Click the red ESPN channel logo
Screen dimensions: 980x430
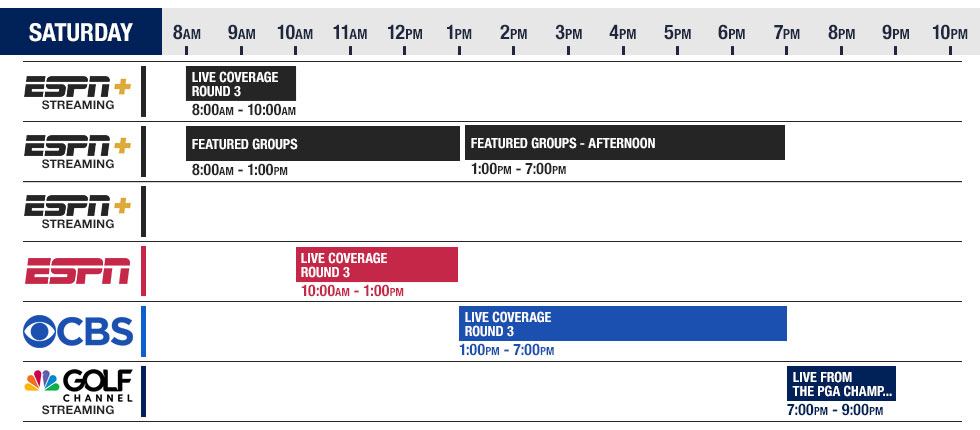[78, 271]
